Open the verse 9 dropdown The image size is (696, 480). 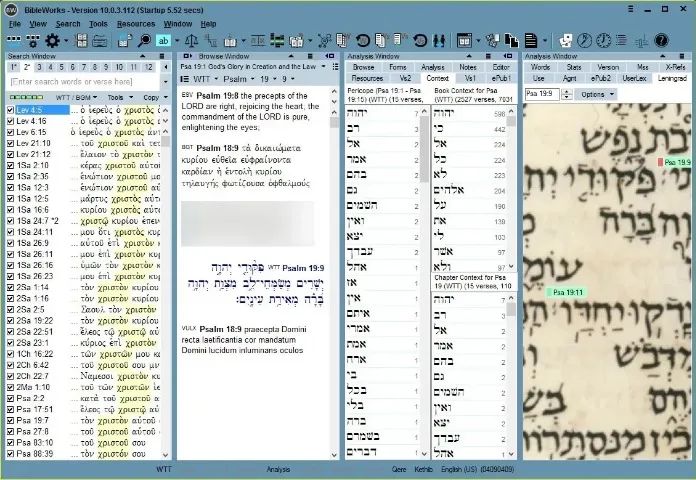coord(288,79)
